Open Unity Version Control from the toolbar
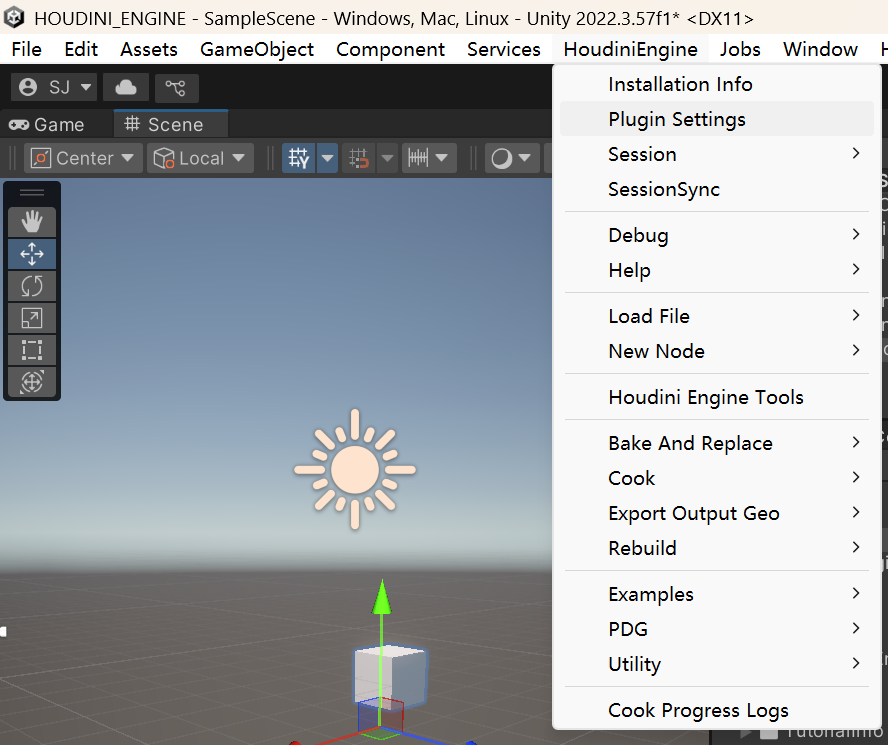 176,87
